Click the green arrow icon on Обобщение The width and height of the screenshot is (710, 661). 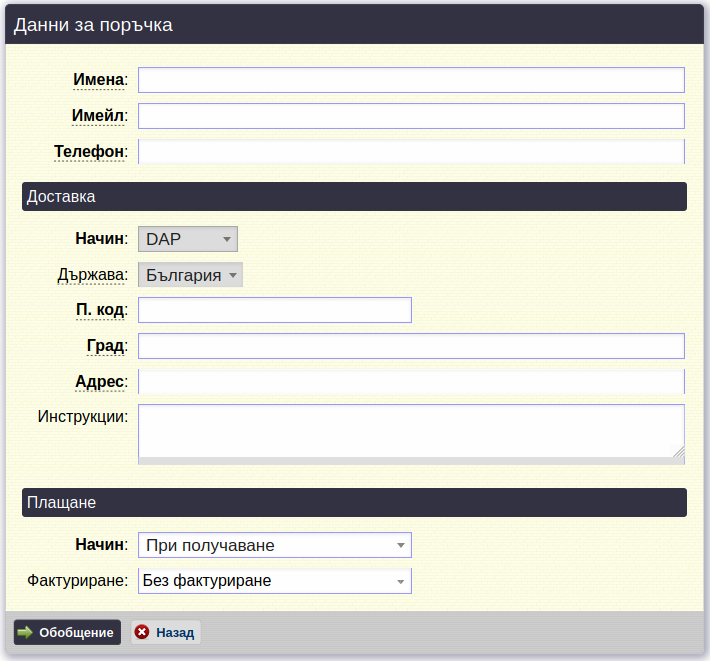[25, 632]
